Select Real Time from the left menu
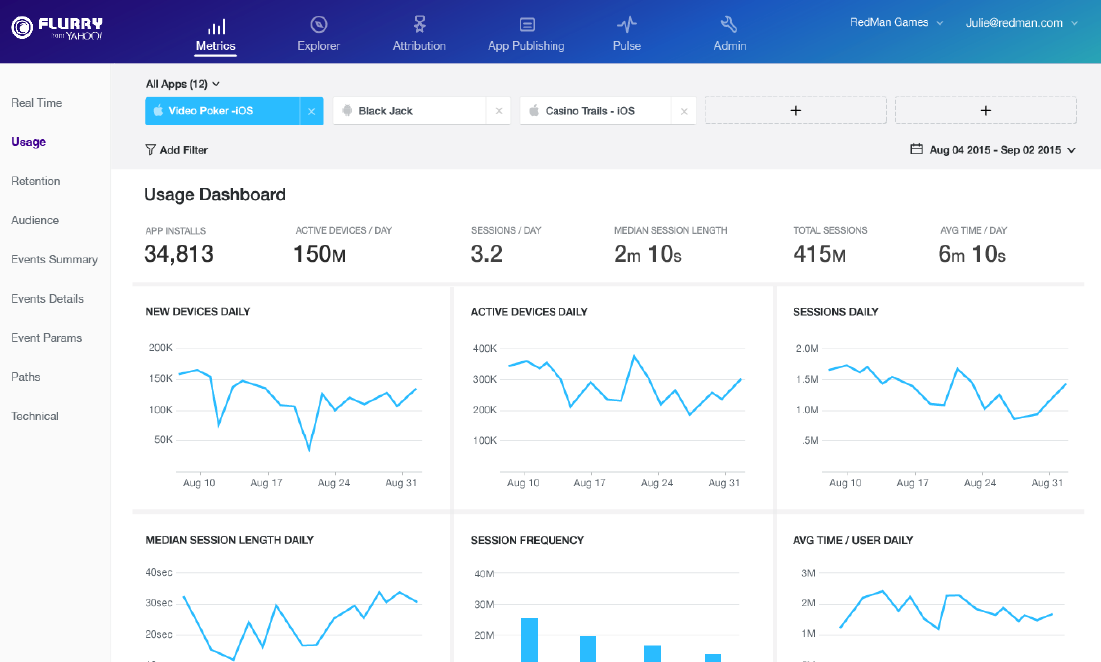Screen dimensions: 1101x662 tap(35, 103)
